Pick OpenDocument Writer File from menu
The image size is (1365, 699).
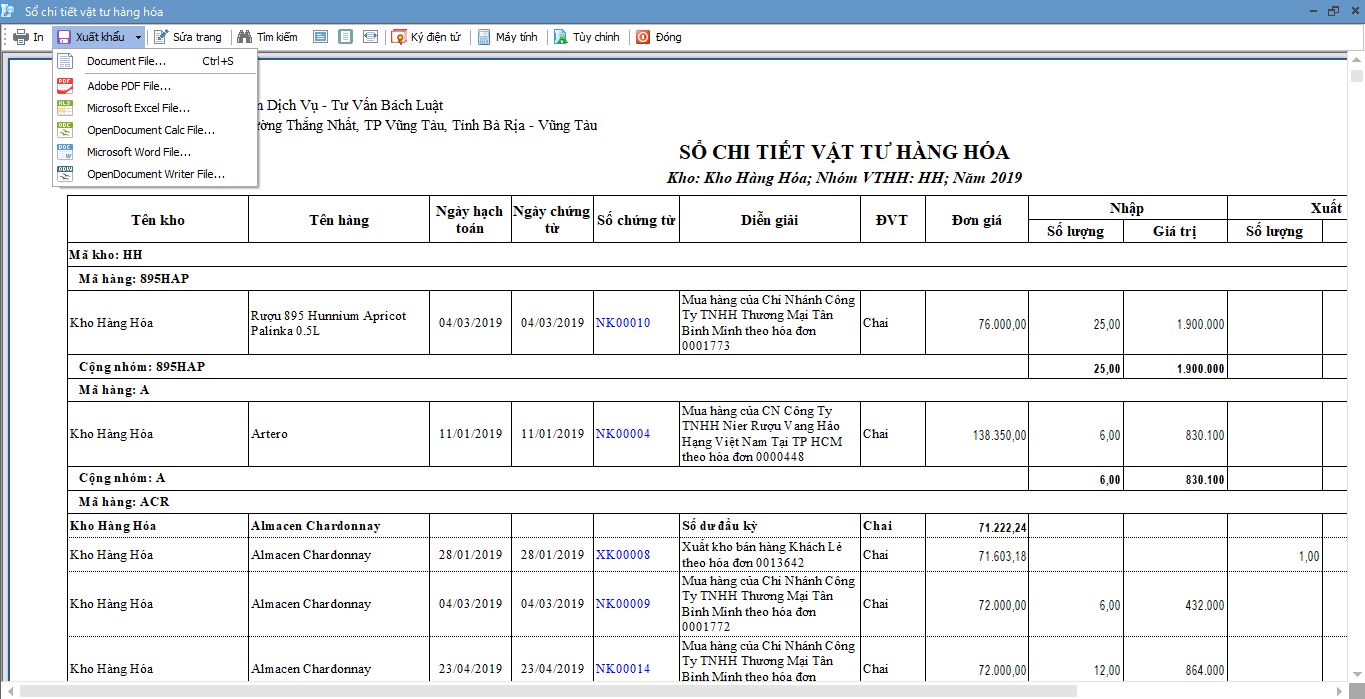click(x=155, y=174)
